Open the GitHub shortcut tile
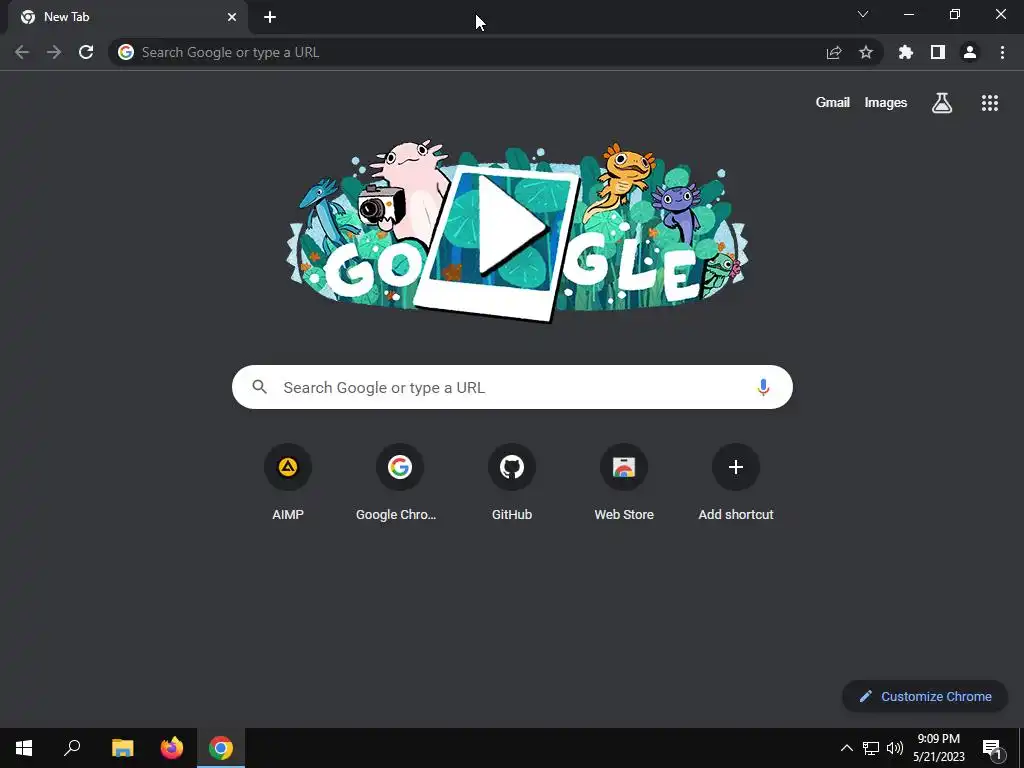 point(512,482)
